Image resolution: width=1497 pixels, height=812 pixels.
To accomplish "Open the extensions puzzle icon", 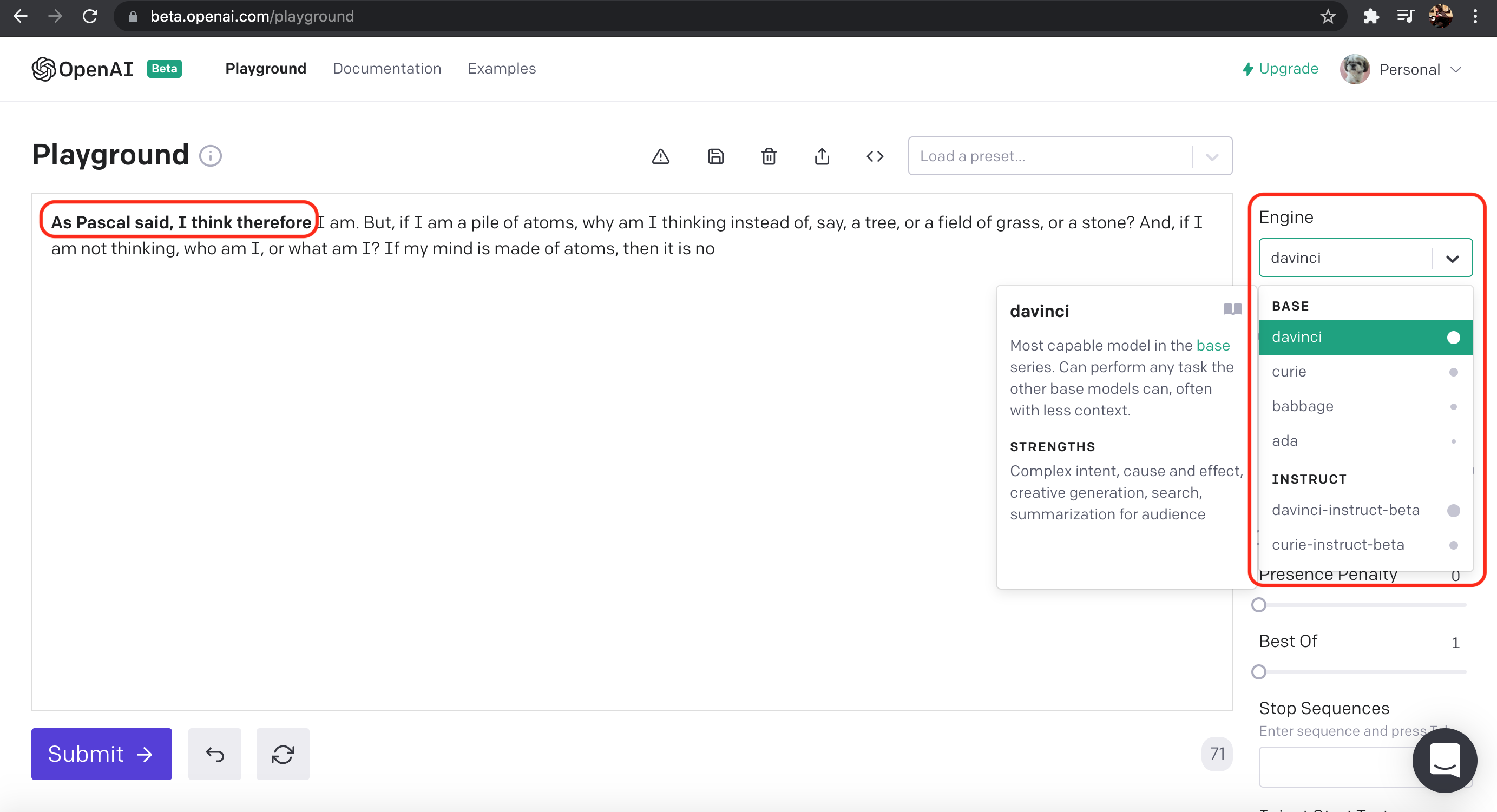I will click(x=1371, y=16).
